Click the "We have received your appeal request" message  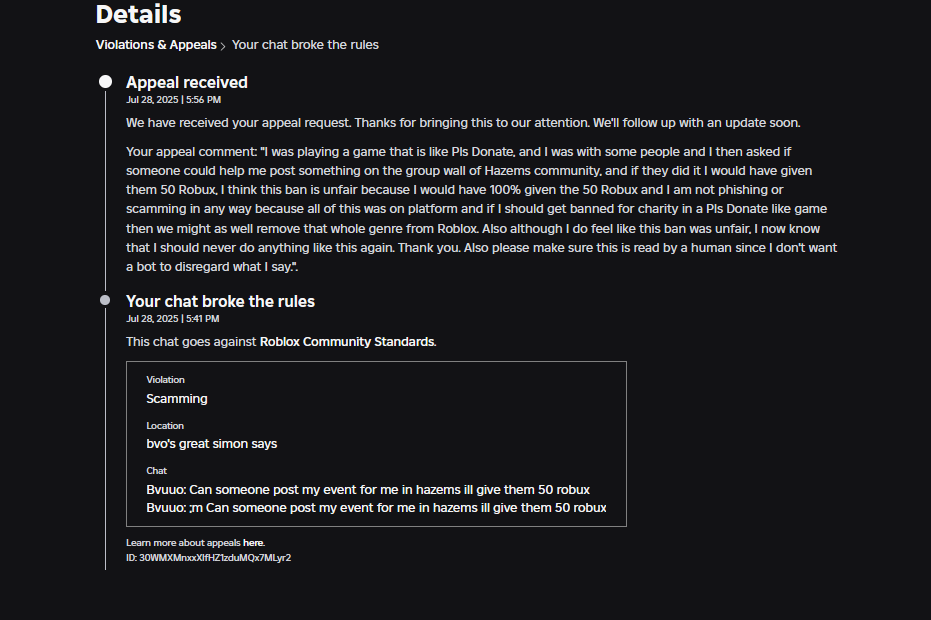click(463, 123)
